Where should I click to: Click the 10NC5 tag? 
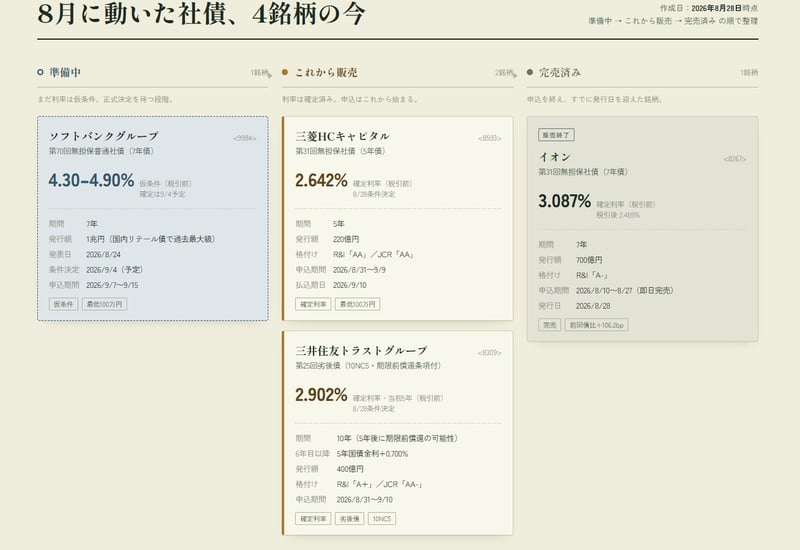(x=382, y=519)
